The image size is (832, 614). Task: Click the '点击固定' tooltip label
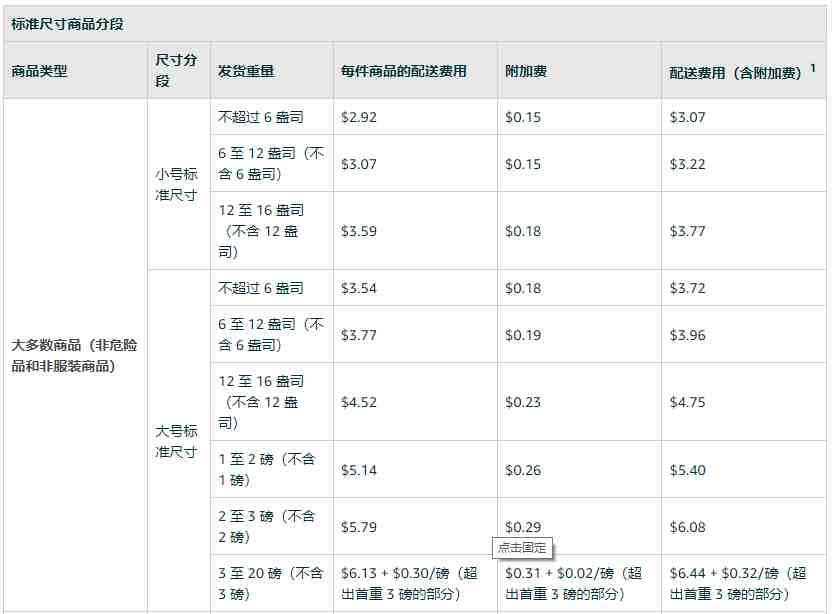522,548
